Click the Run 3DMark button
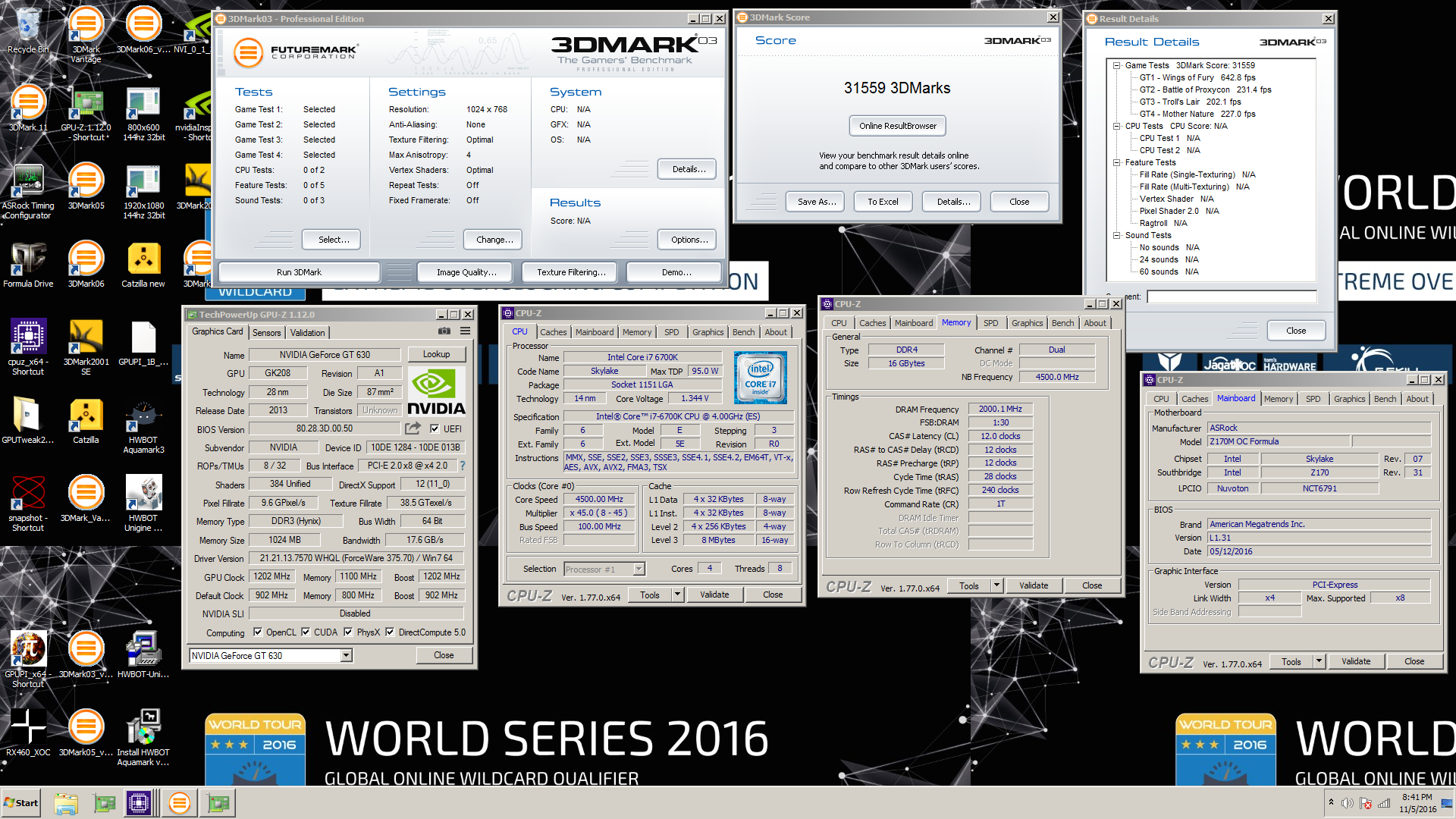Viewport: 1456px width, 819px height. (299, 272)
